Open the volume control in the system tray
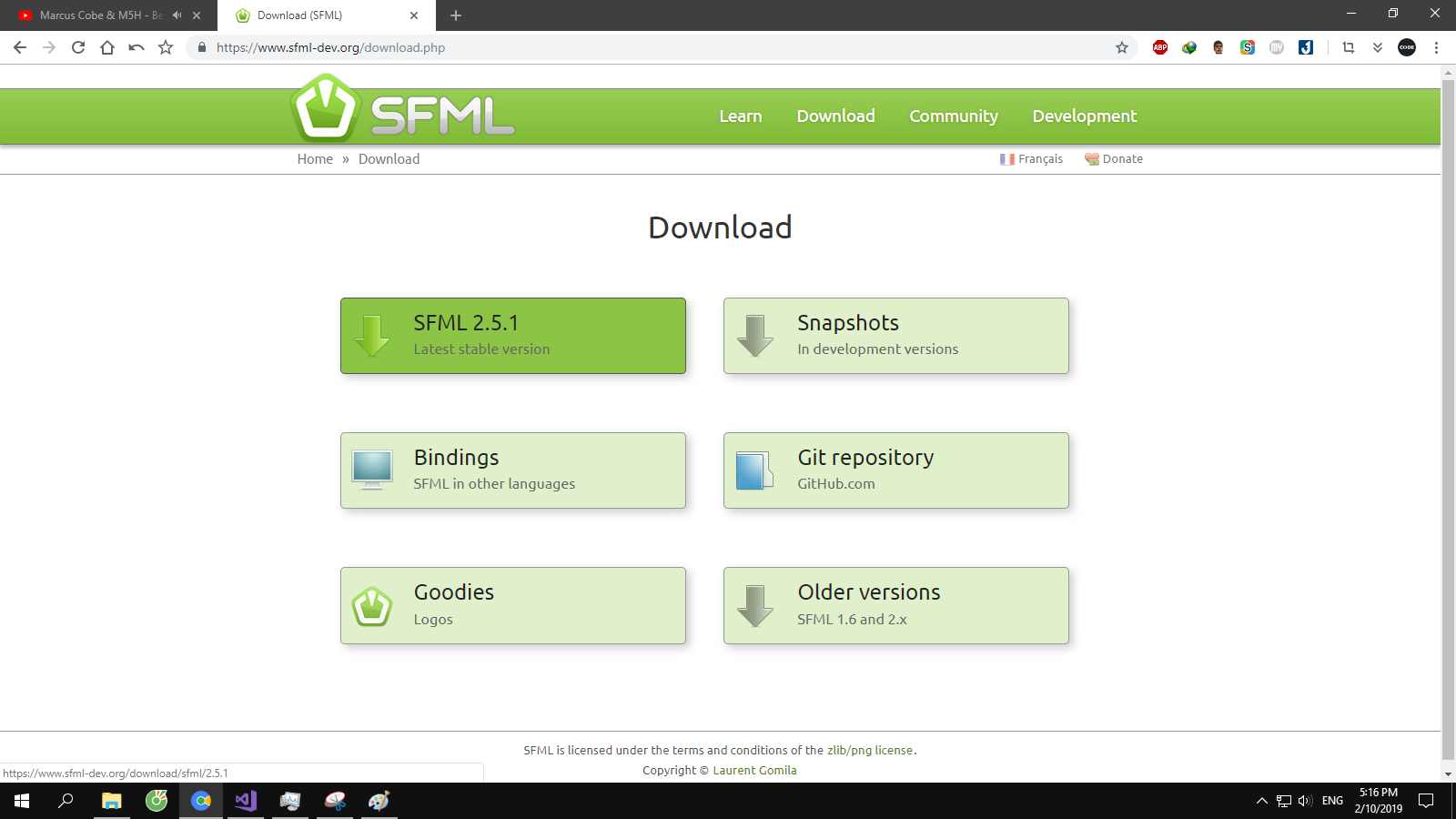 click(1306, 801)
